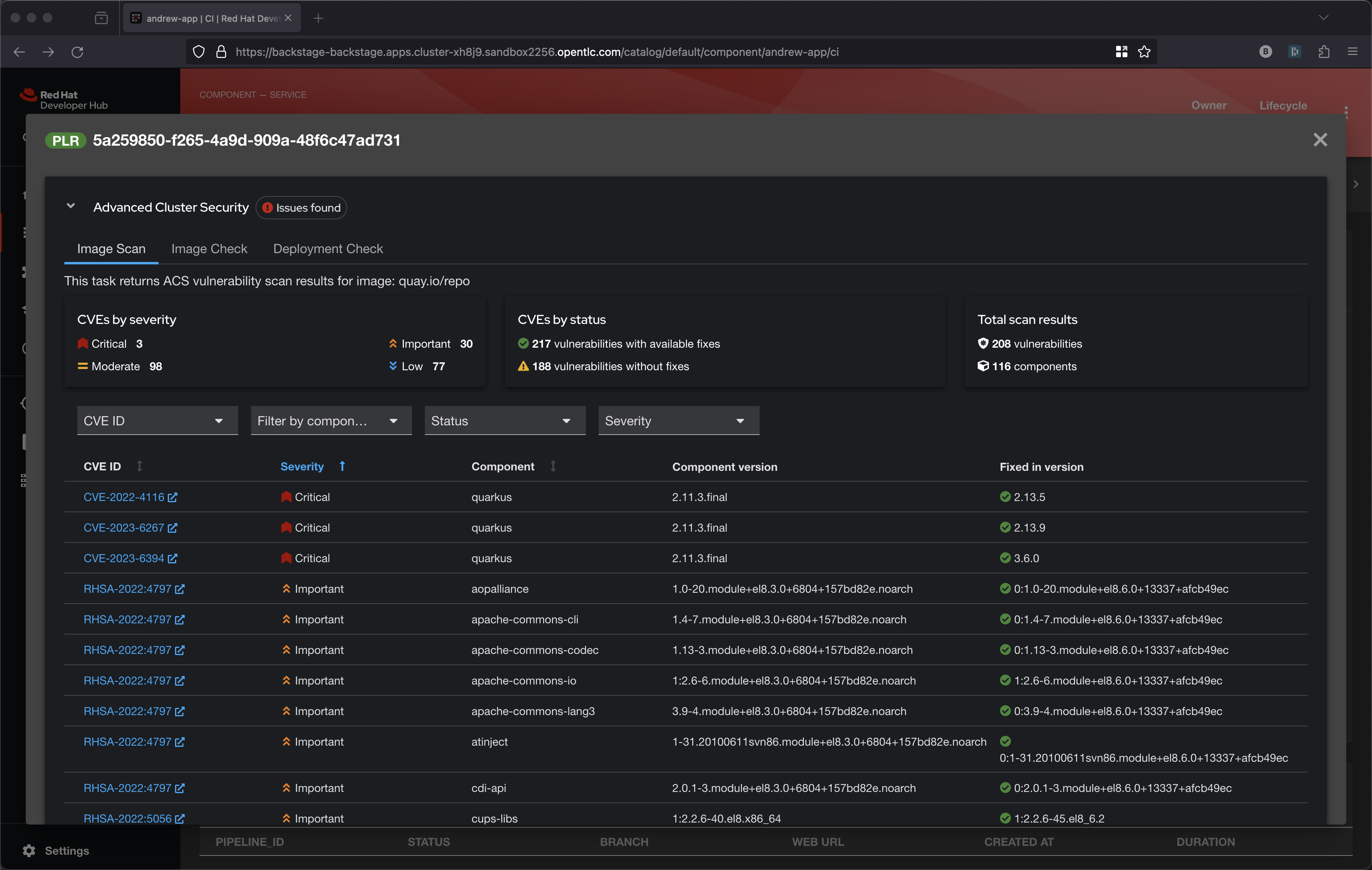1372x870 pixels.
Task: Sort by CVE ID column sort icon
Action: (x=140, y=466)
